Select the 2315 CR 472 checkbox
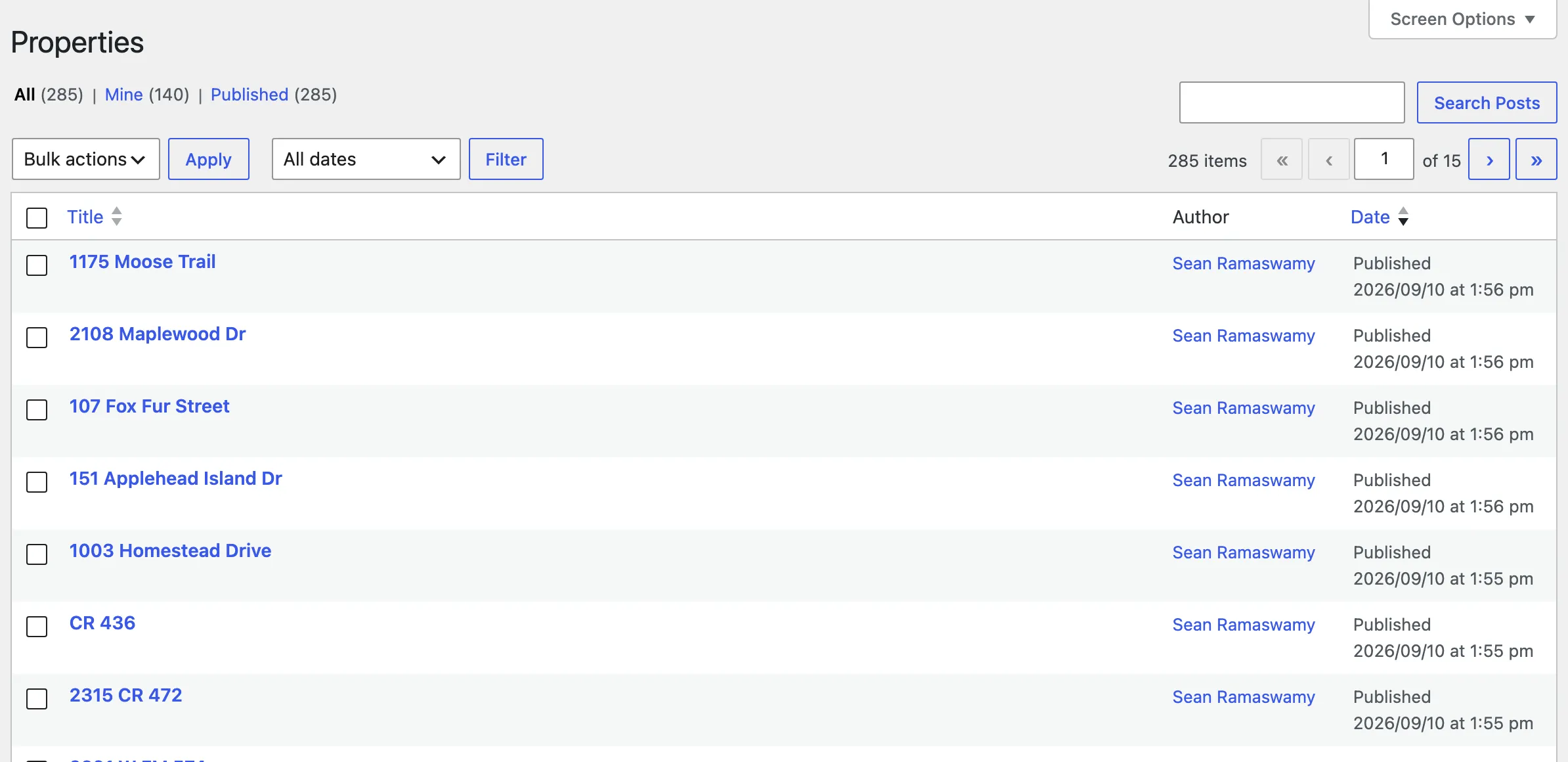 click(x=37, y=698)
